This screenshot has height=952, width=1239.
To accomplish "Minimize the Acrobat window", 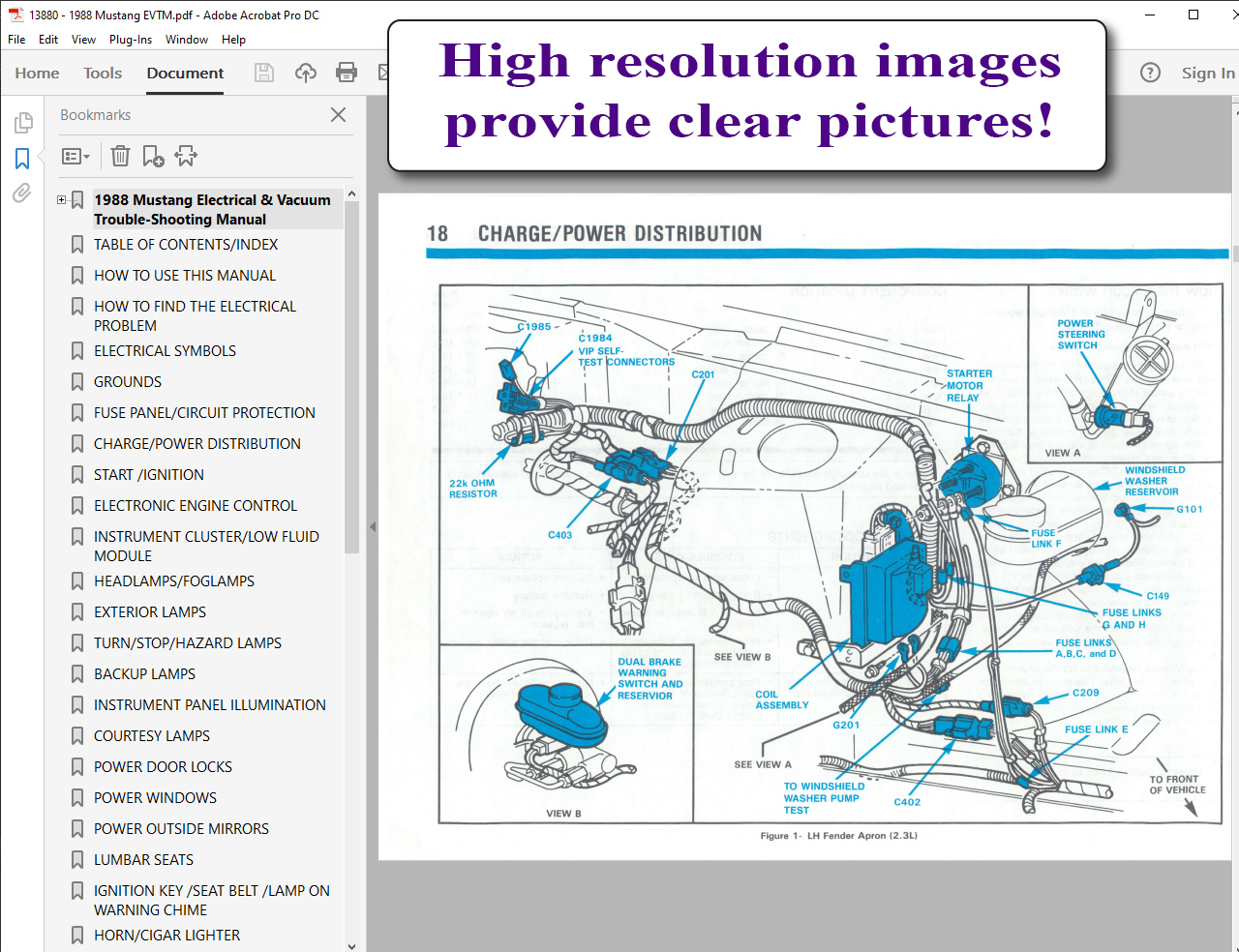I will point(1149,15).
